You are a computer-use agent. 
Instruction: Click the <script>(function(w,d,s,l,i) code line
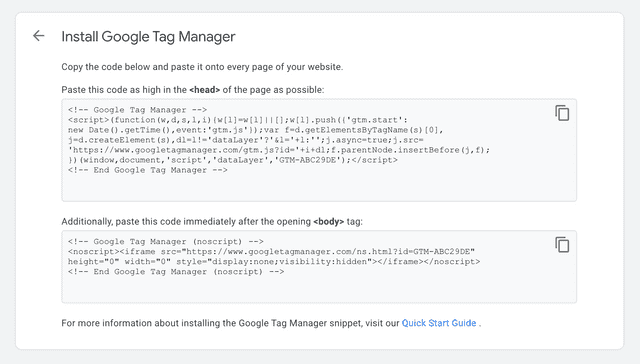[238, 120]
